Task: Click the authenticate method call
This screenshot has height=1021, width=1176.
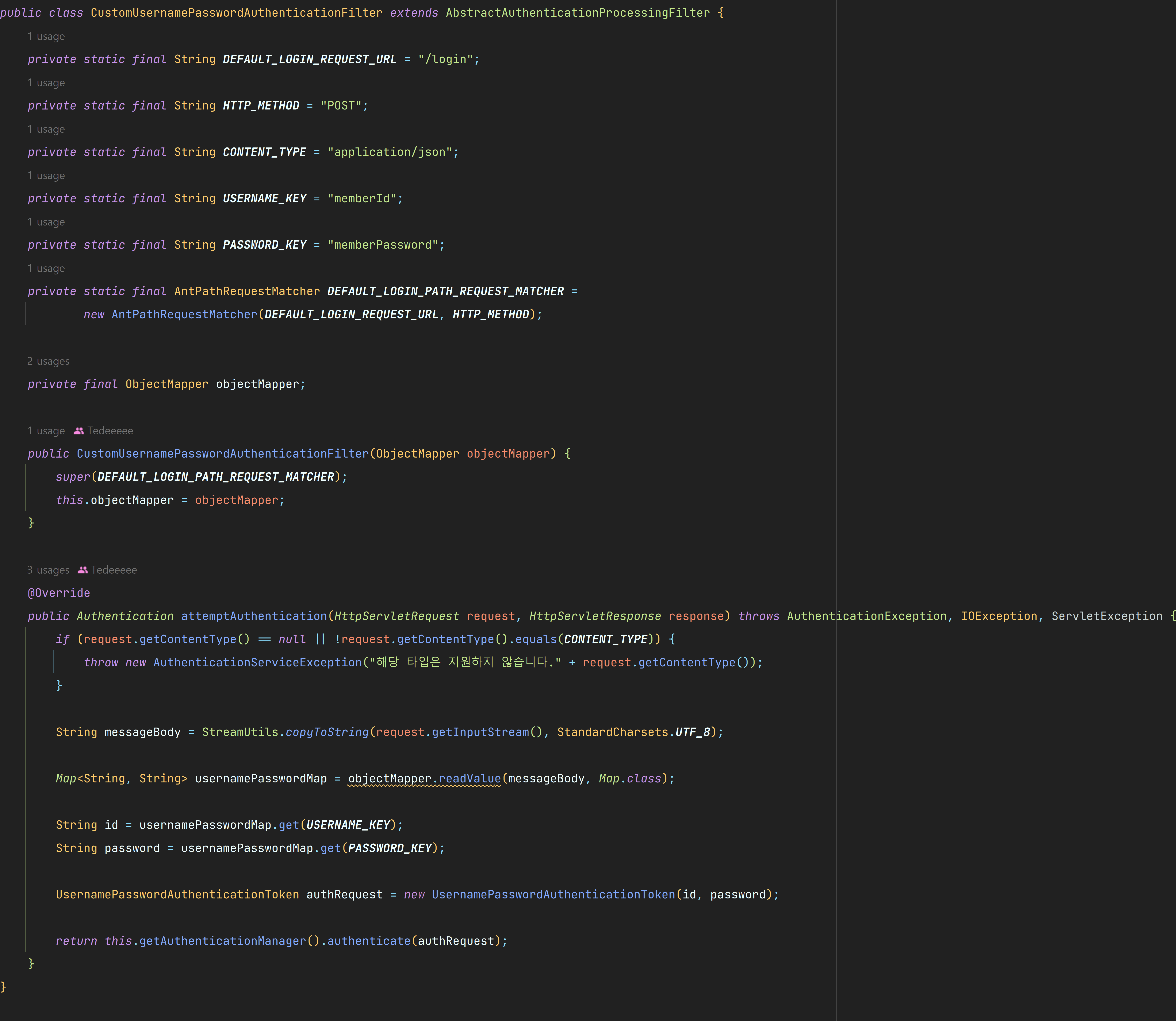Action: click(369, 941)
